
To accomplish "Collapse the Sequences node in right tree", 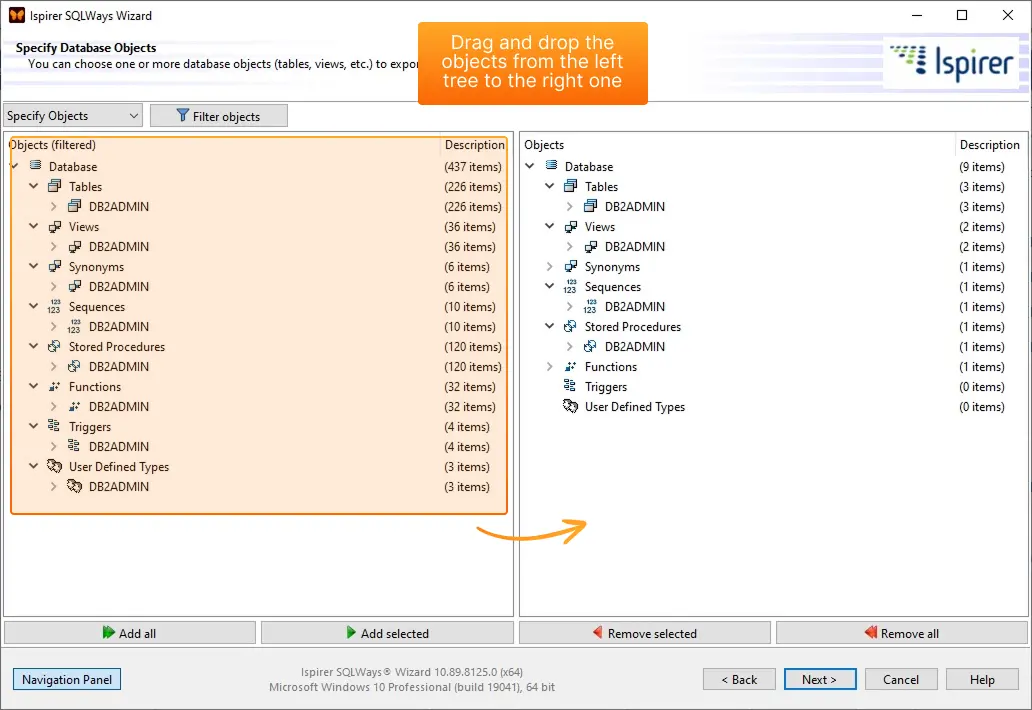I will (x=550, y=286).
